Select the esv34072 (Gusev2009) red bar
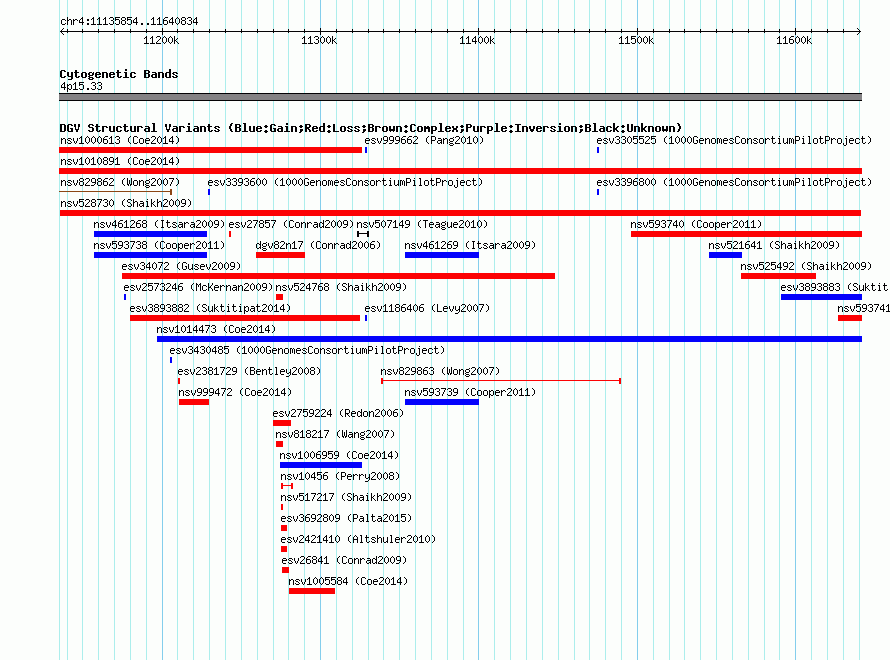This screenshot has height=660, width=890. [x=338, y=276]
